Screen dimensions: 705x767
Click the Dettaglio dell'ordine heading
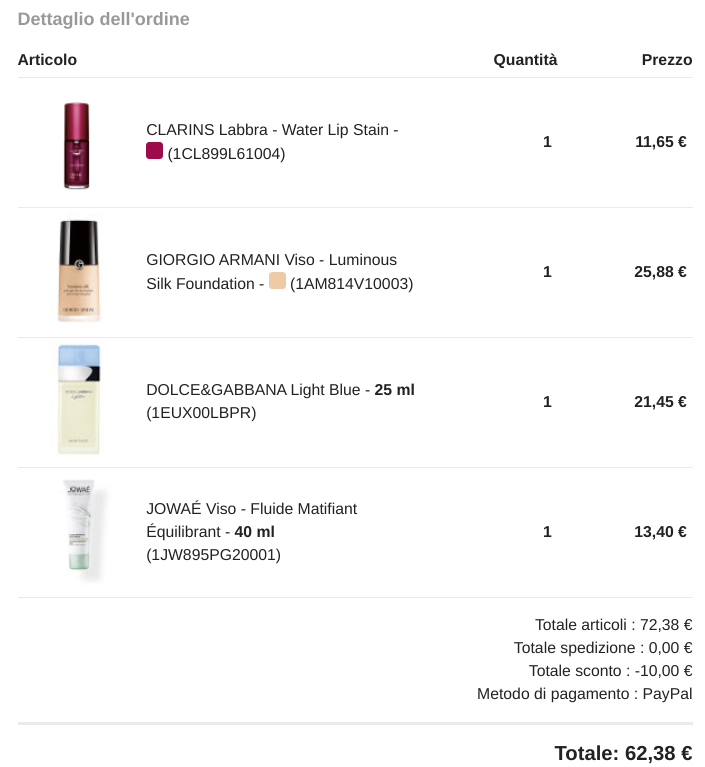click(x=104, y=19)
